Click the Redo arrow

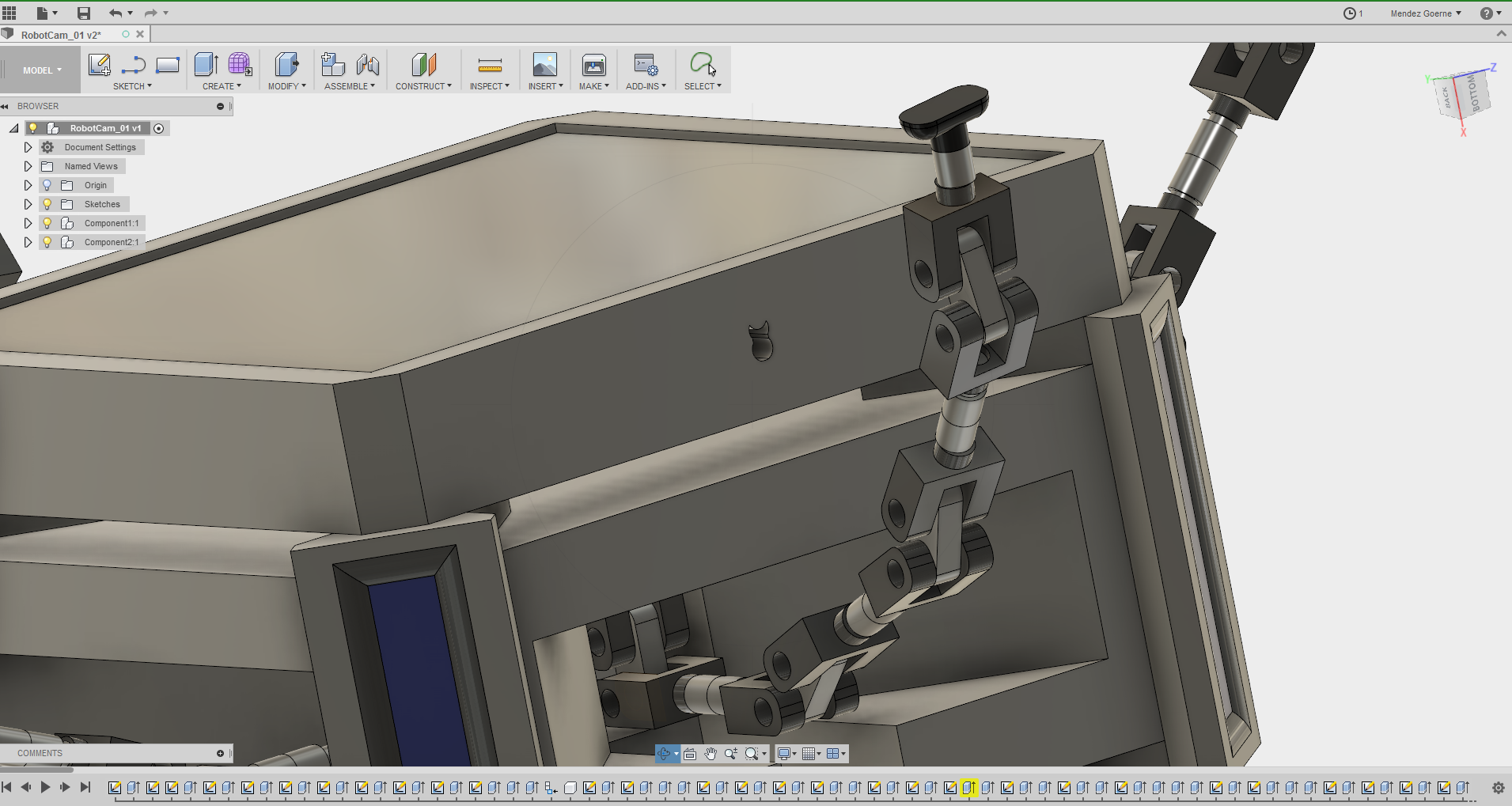[150, 13]
